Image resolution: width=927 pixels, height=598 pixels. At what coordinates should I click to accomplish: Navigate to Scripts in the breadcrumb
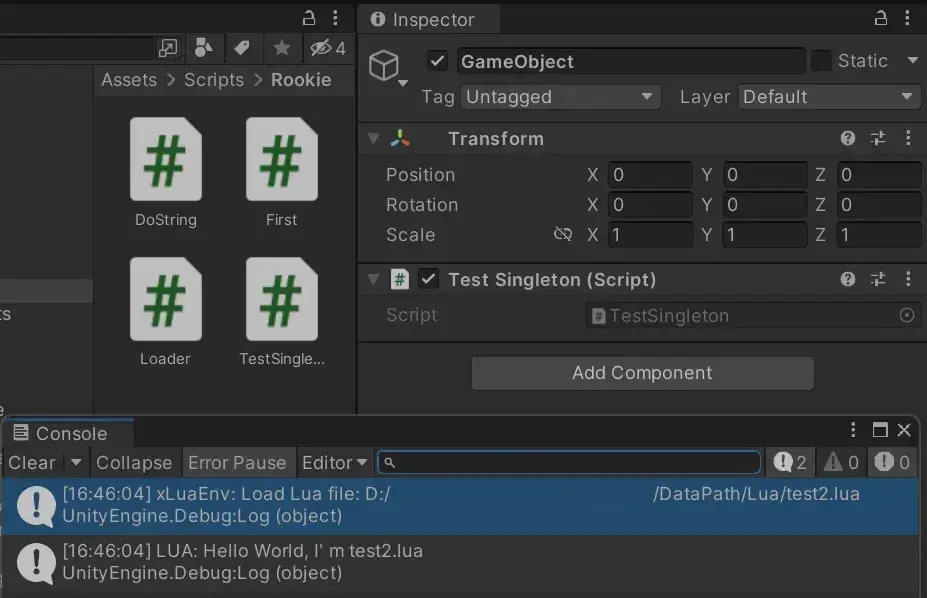tap(214, 80)
